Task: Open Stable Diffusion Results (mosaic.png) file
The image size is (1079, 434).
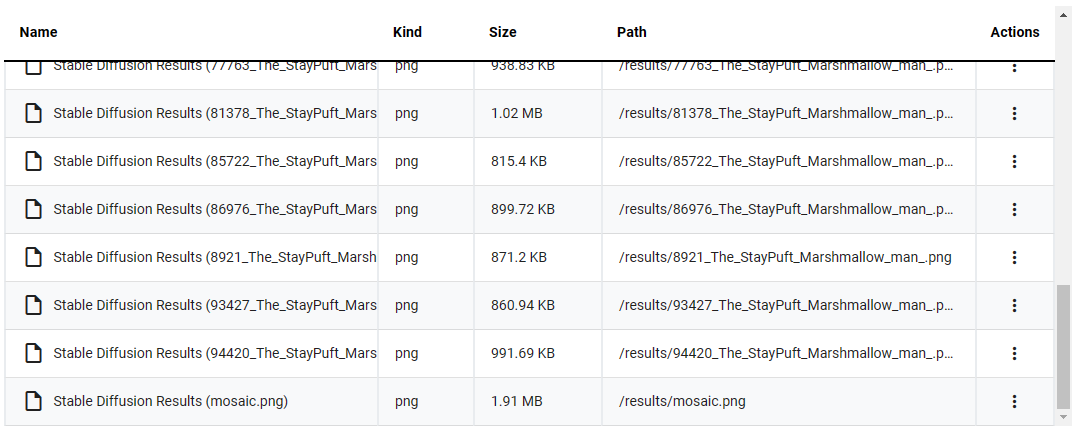Action: coord(171,401)
